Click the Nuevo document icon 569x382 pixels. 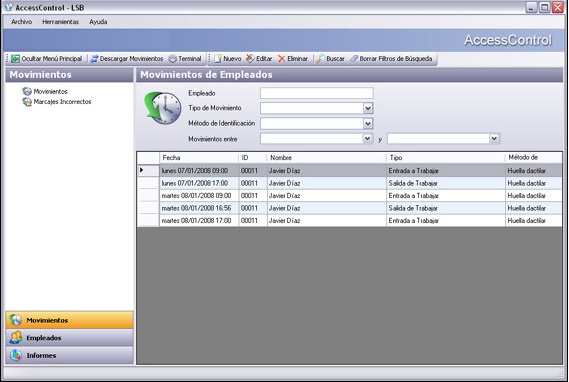[218, 59]
